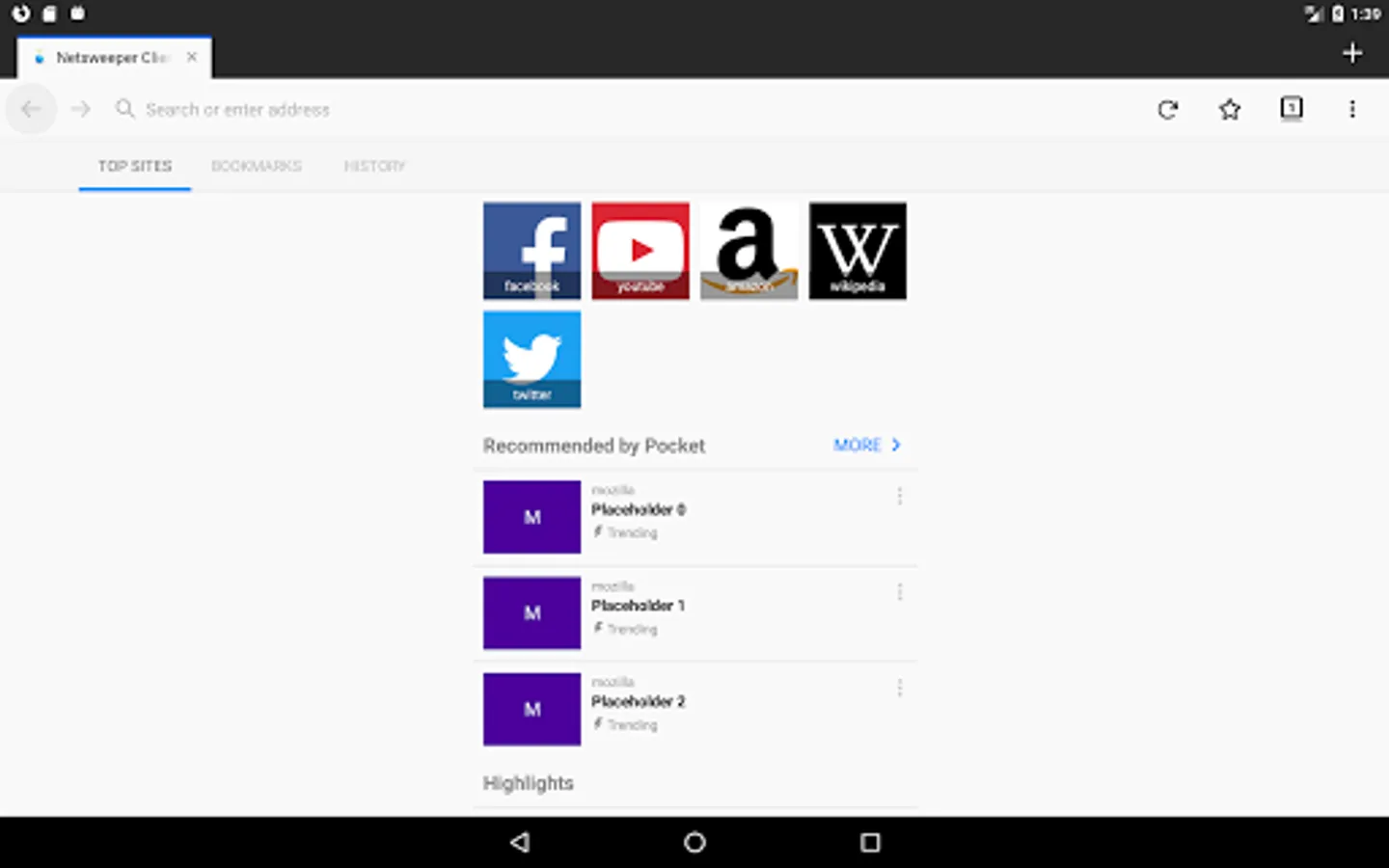
Task: Click the battery icon in status bar
Action: coord(1338,14)
